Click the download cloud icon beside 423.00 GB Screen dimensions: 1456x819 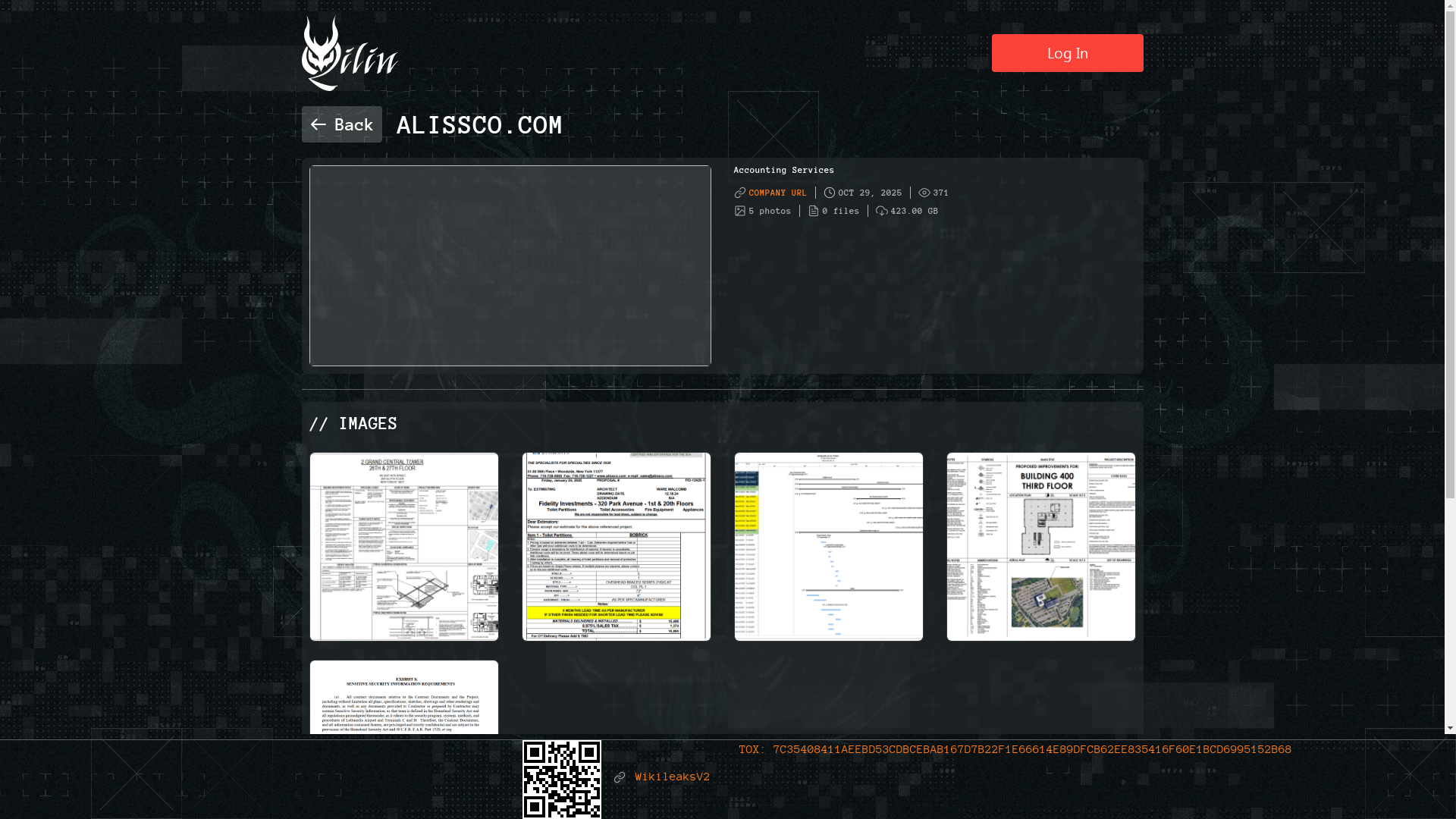coord(882,211)
